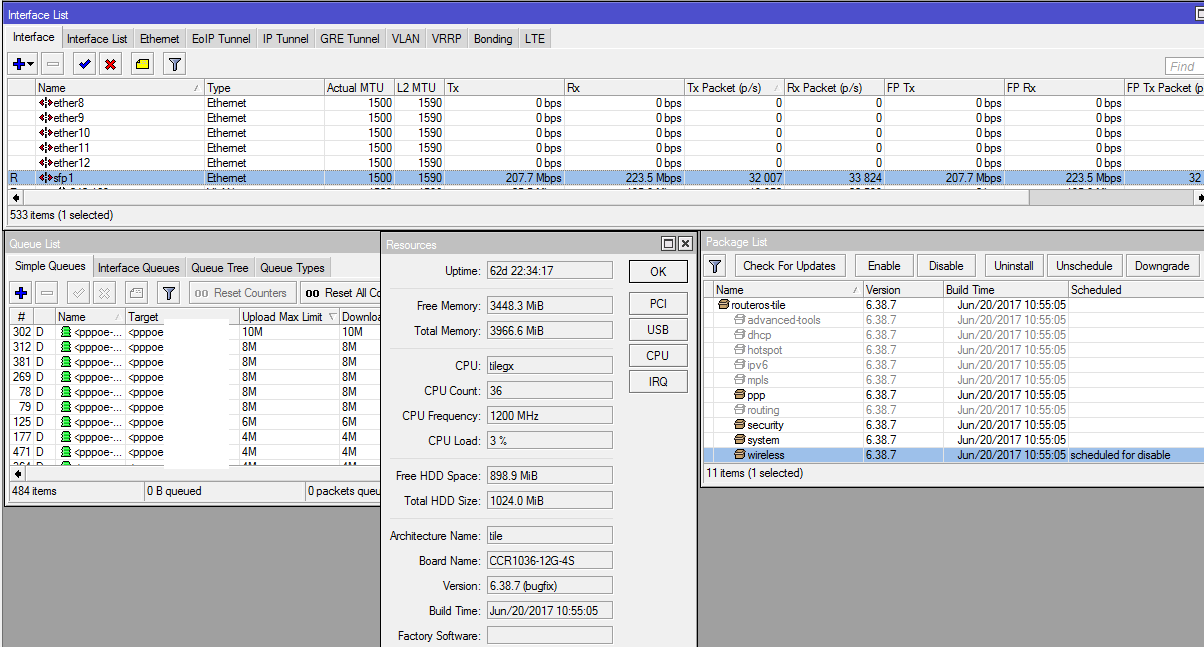Click the filter icon in Package List

pyautogui.click(x=715, y=266)
